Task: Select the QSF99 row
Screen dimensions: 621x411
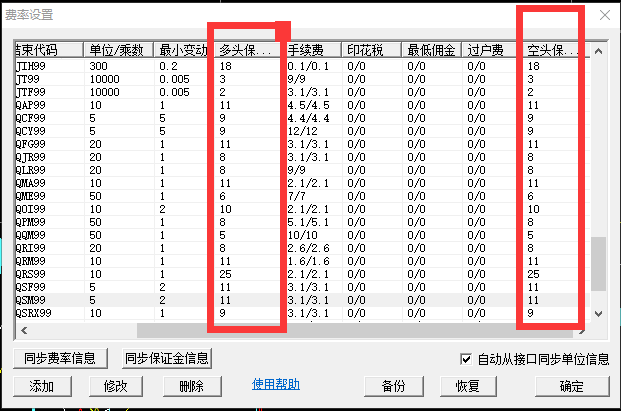Action: click(x=303, y=287)
